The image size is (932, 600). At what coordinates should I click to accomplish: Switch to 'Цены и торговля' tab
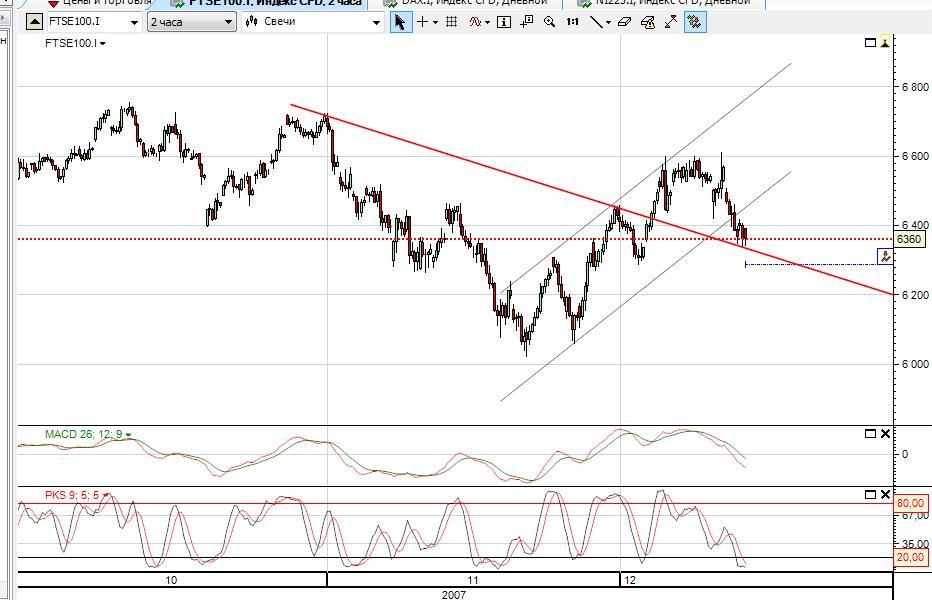click(x=98, y=3)
